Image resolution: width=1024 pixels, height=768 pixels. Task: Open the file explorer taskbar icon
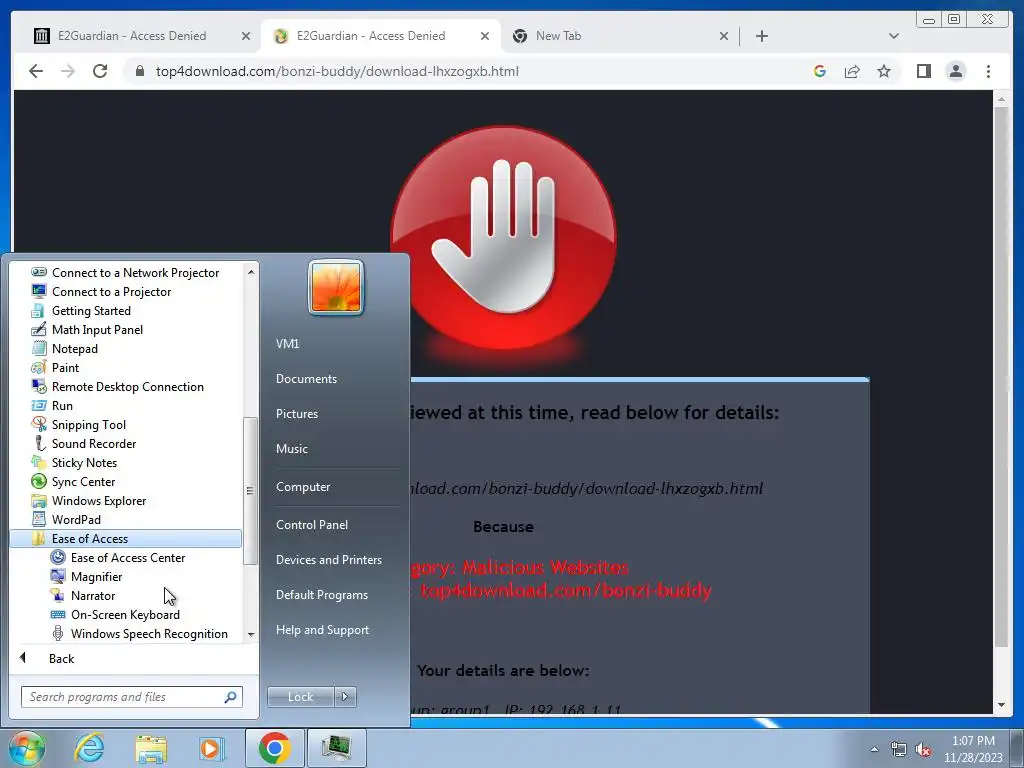click(x=151, y=748)
